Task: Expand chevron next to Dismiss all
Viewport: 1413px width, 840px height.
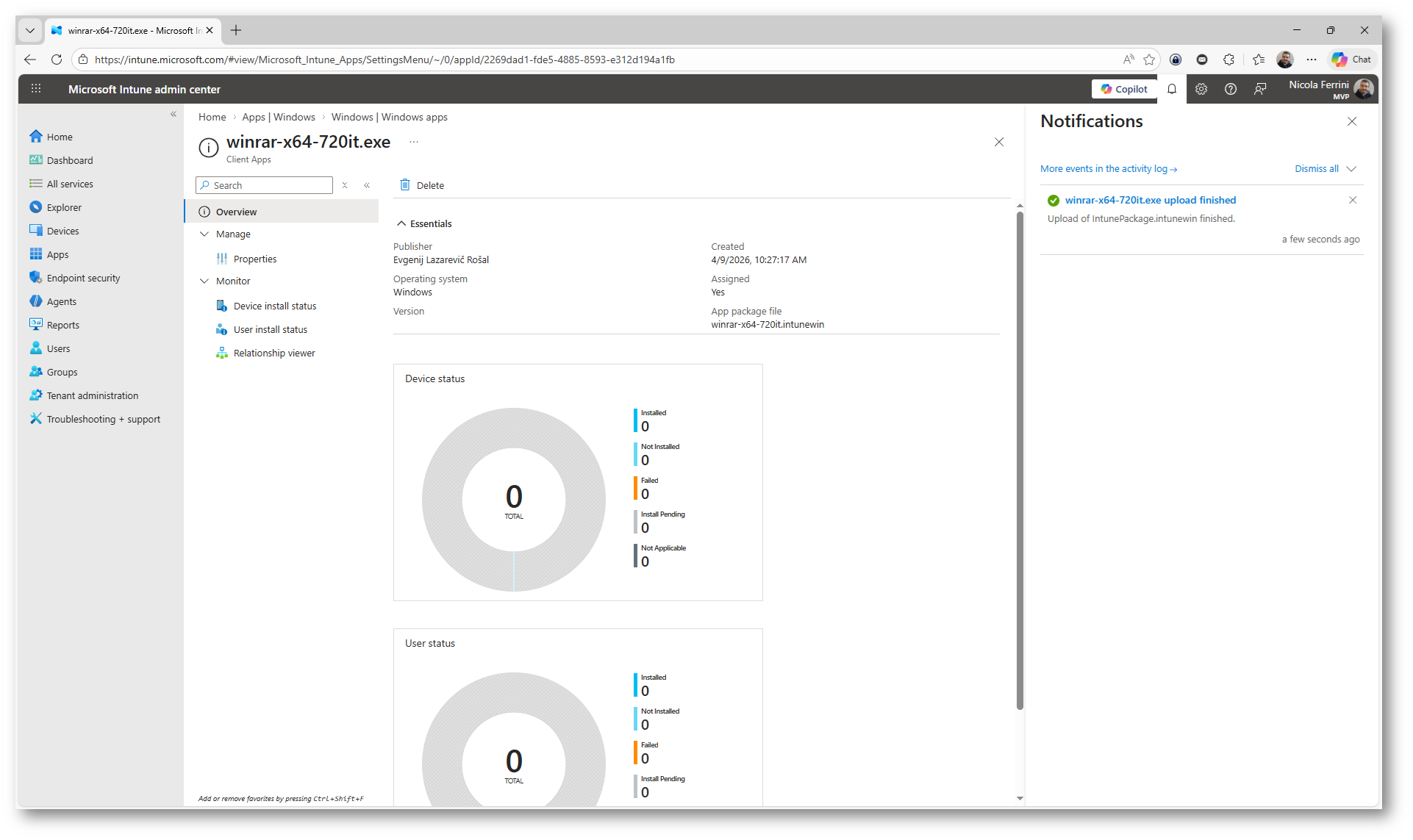Action: coord(1351,169)
